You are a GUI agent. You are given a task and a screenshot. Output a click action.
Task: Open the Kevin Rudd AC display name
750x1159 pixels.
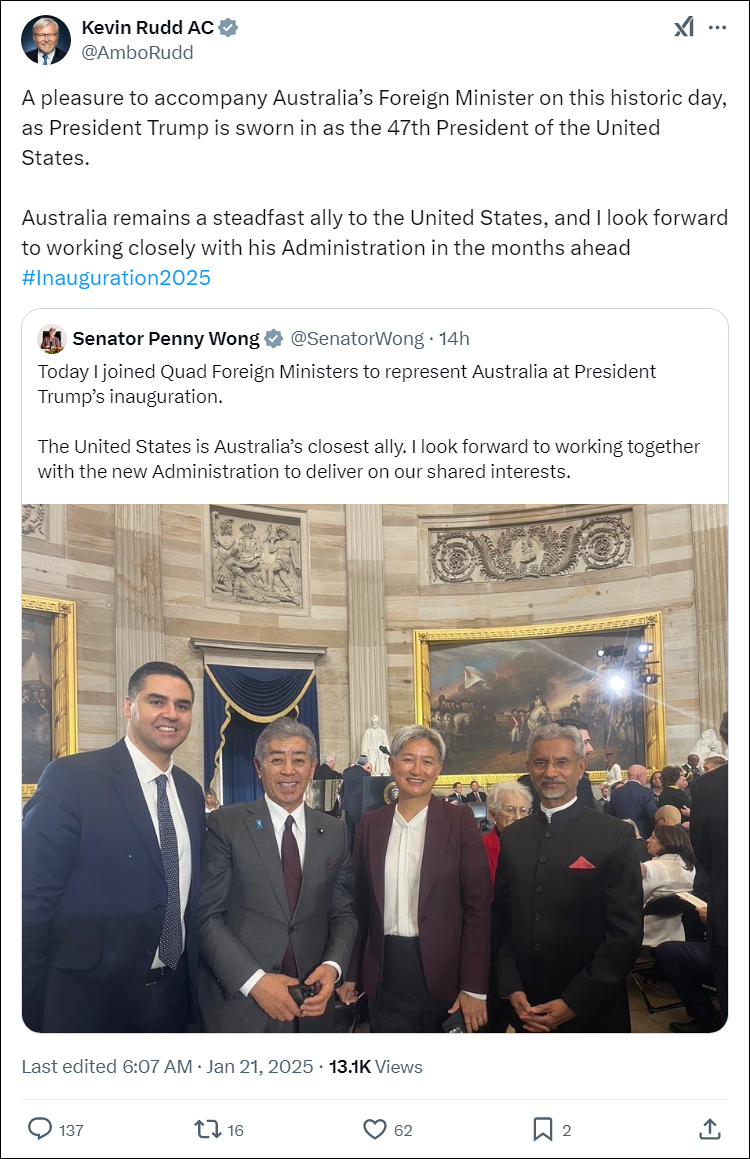pos(148,28)
